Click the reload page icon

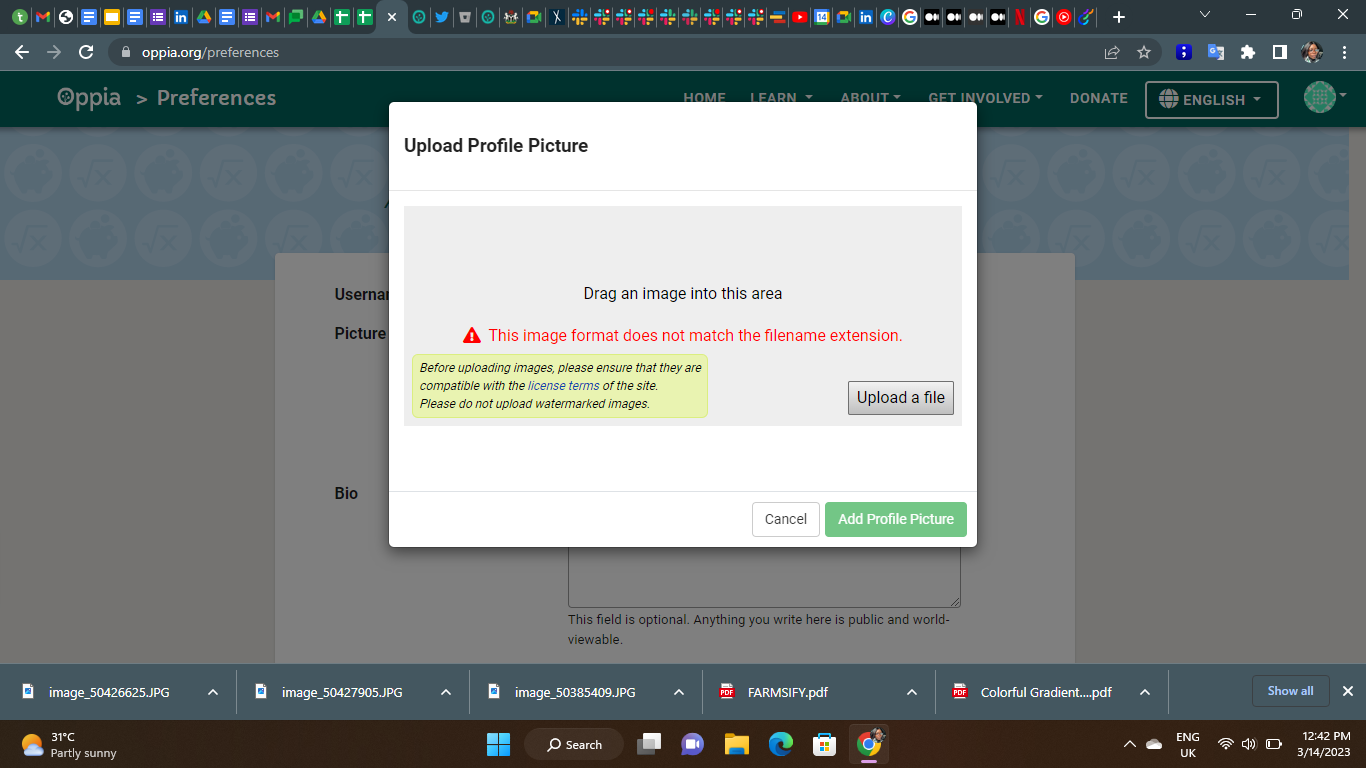[x=85, y=51]
